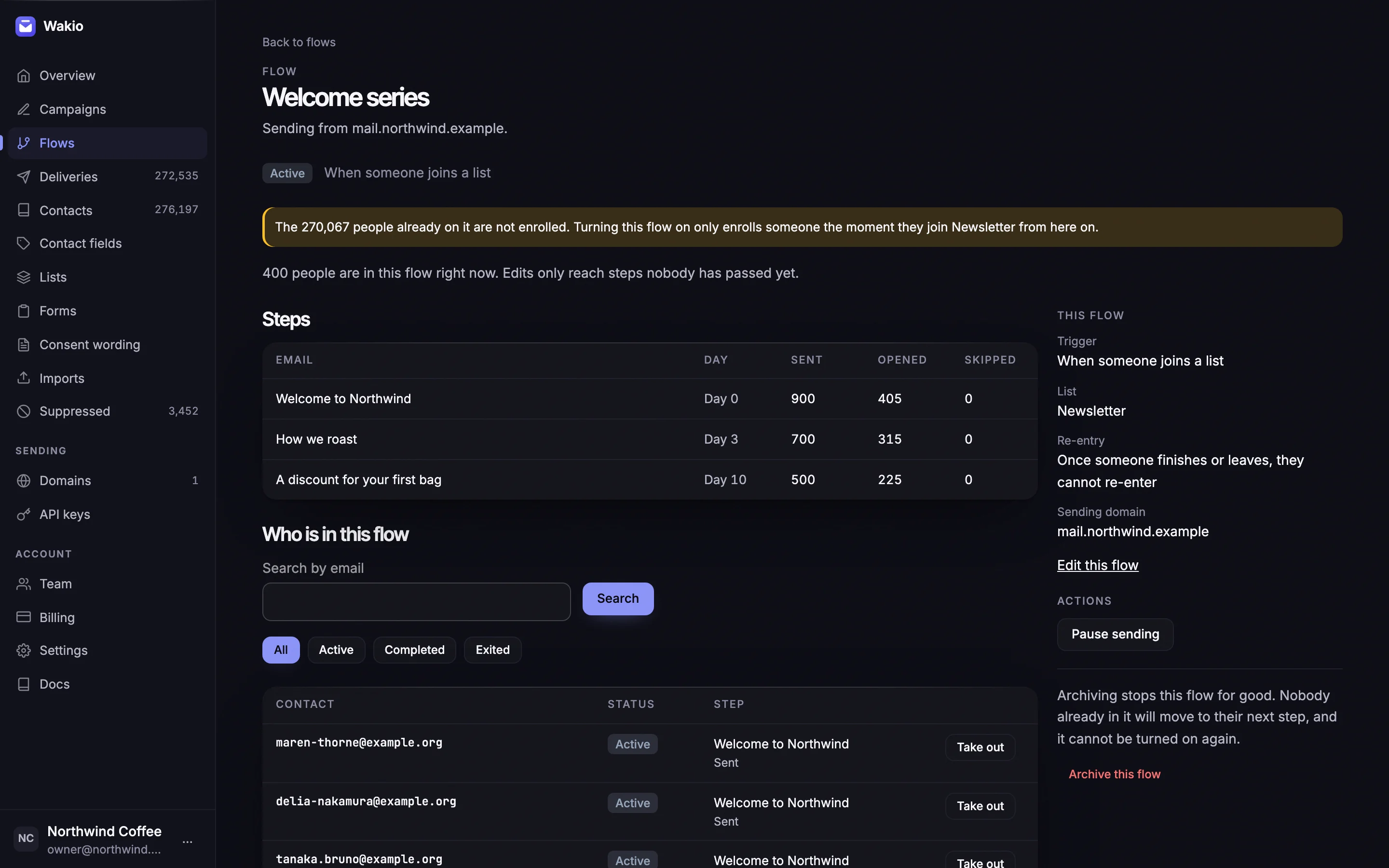Click the Suppressed ban icon
1389x868 pixels.
pos(24,411)
